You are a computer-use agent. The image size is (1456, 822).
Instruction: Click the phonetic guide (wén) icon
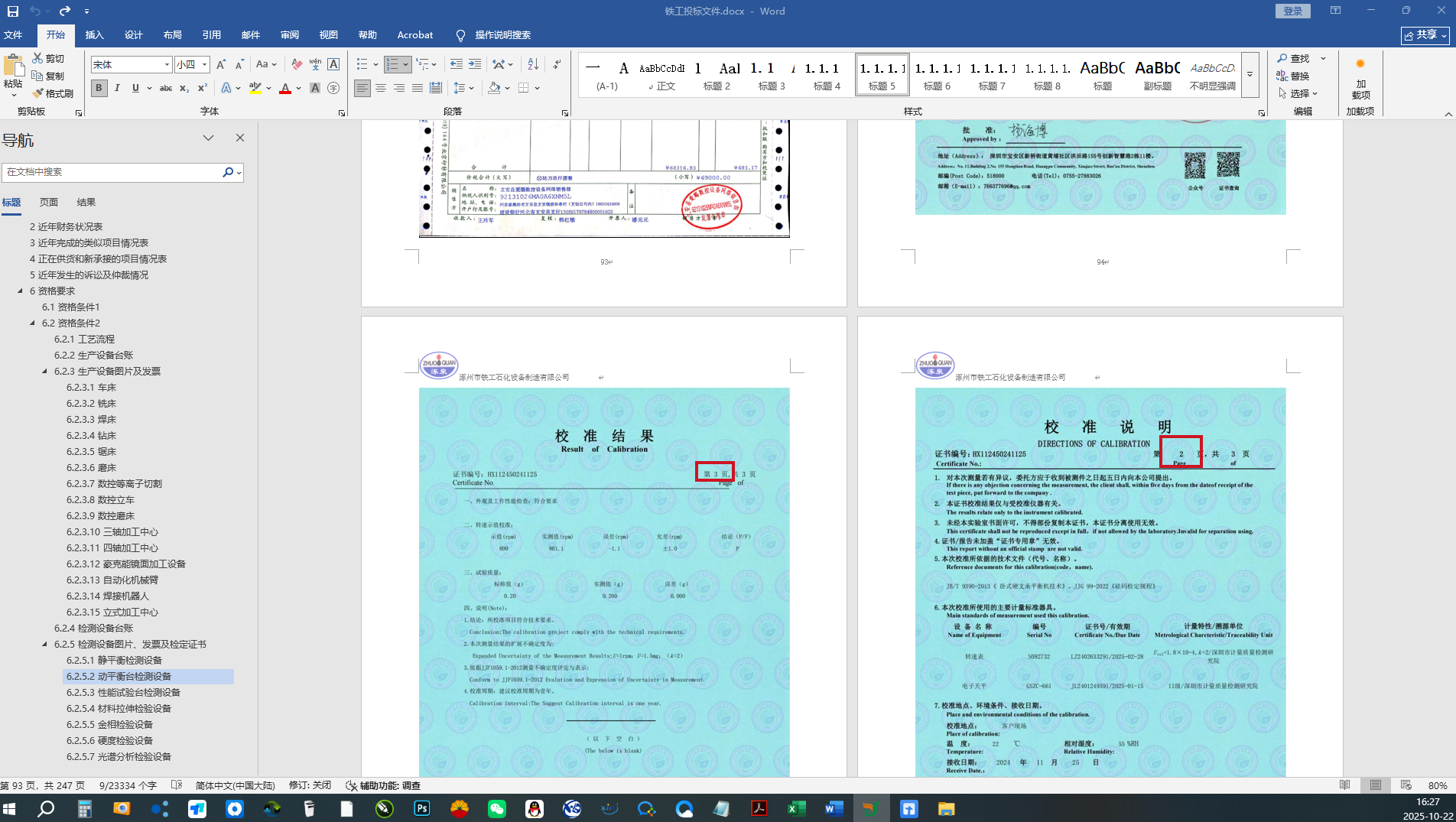coord(315,64)
